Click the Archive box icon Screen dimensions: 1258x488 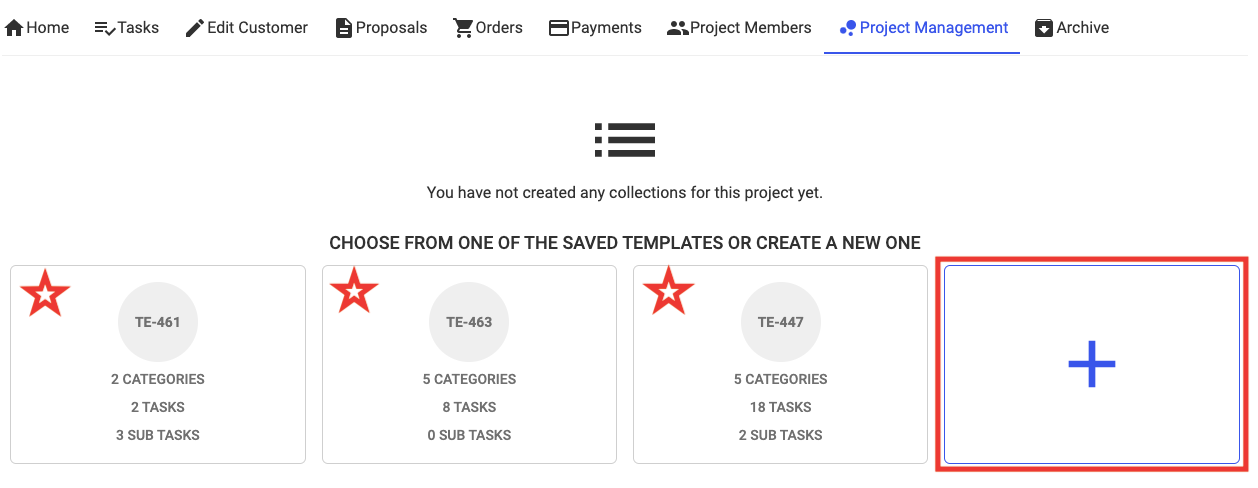1044,28
